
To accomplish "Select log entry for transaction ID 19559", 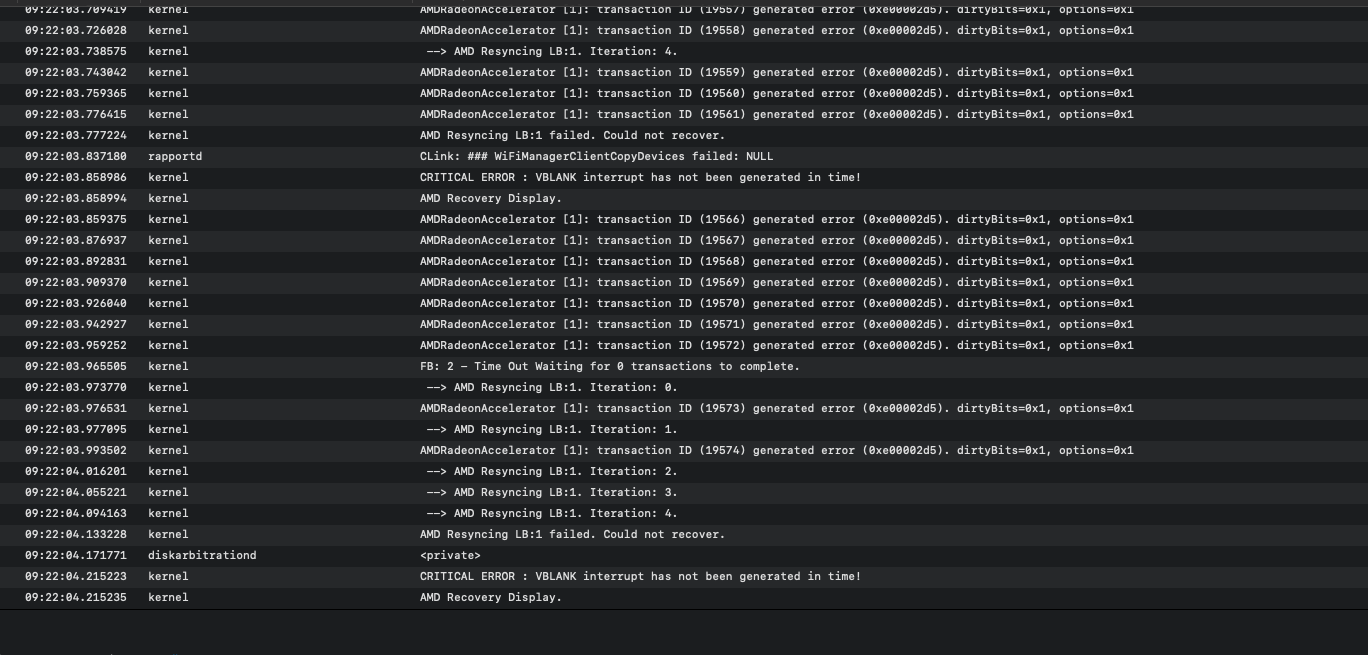I will tap(776, 72).
